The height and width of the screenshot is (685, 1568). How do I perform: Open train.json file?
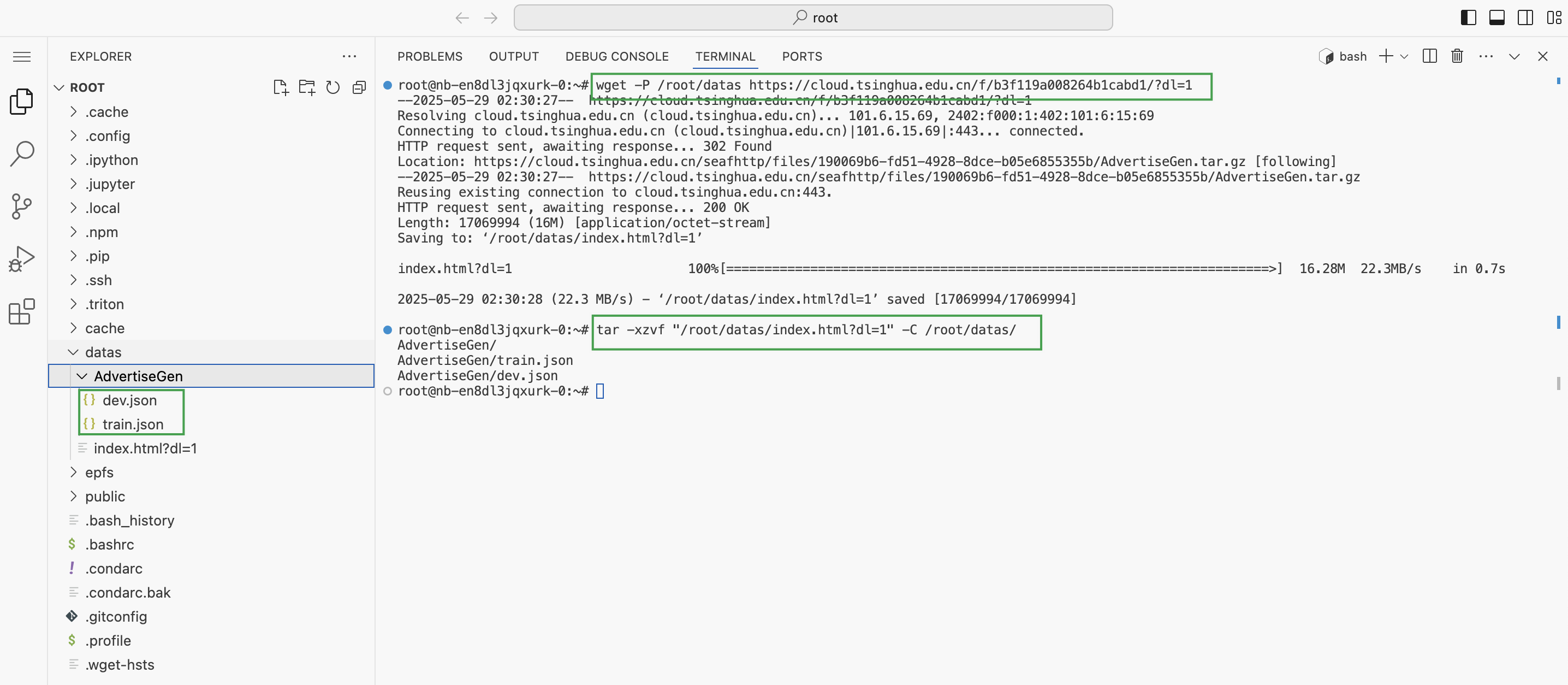point(133,424)
